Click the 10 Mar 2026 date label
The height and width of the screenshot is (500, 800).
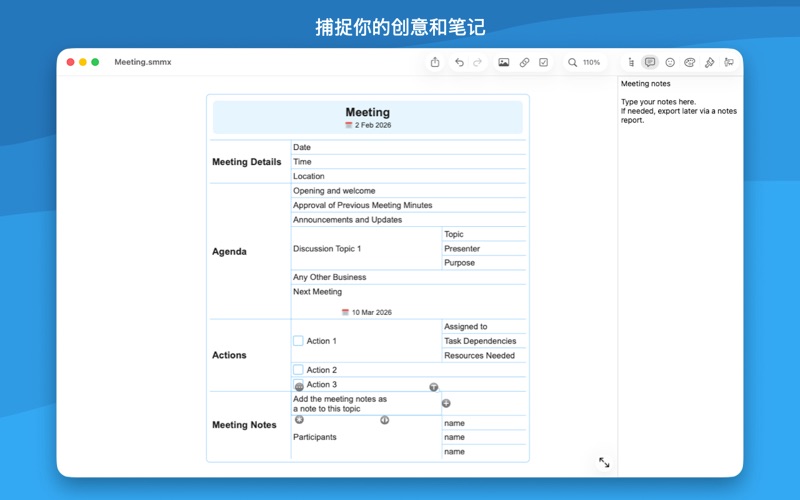(370, 312)
